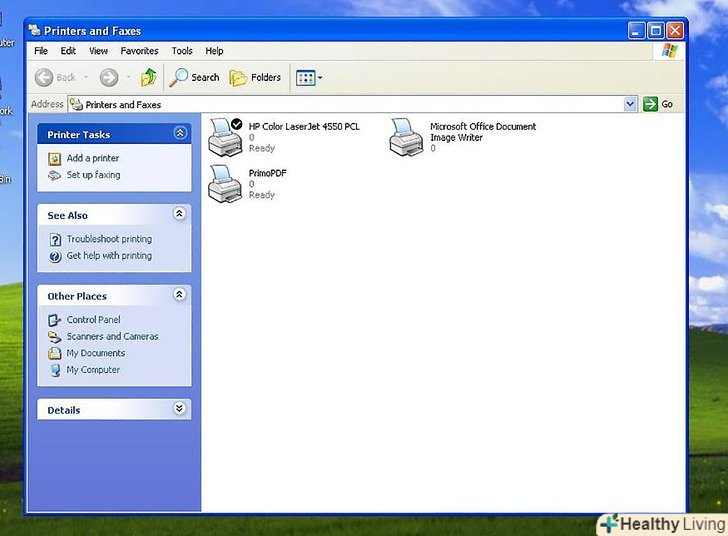Click Microsoft Office Document Image Writer name

[x=483, y=132]
